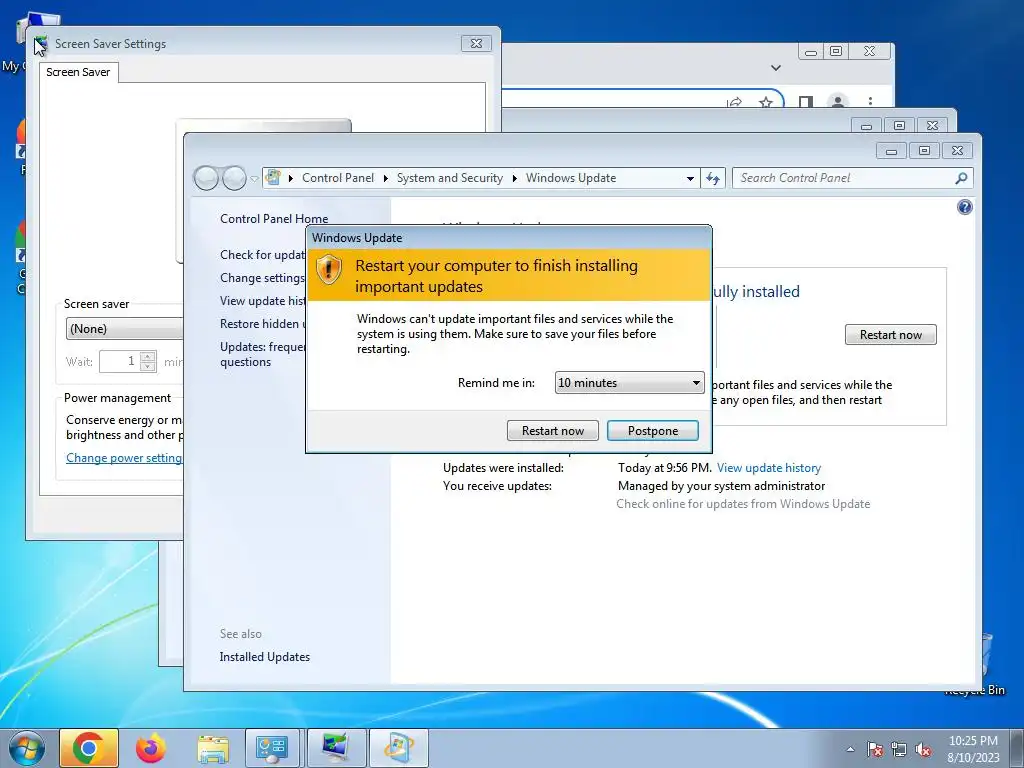Open the Personalization taskbar window icon
Image resolution: width=1024 pixels, height=768 pixels.
tap(335, 748)
